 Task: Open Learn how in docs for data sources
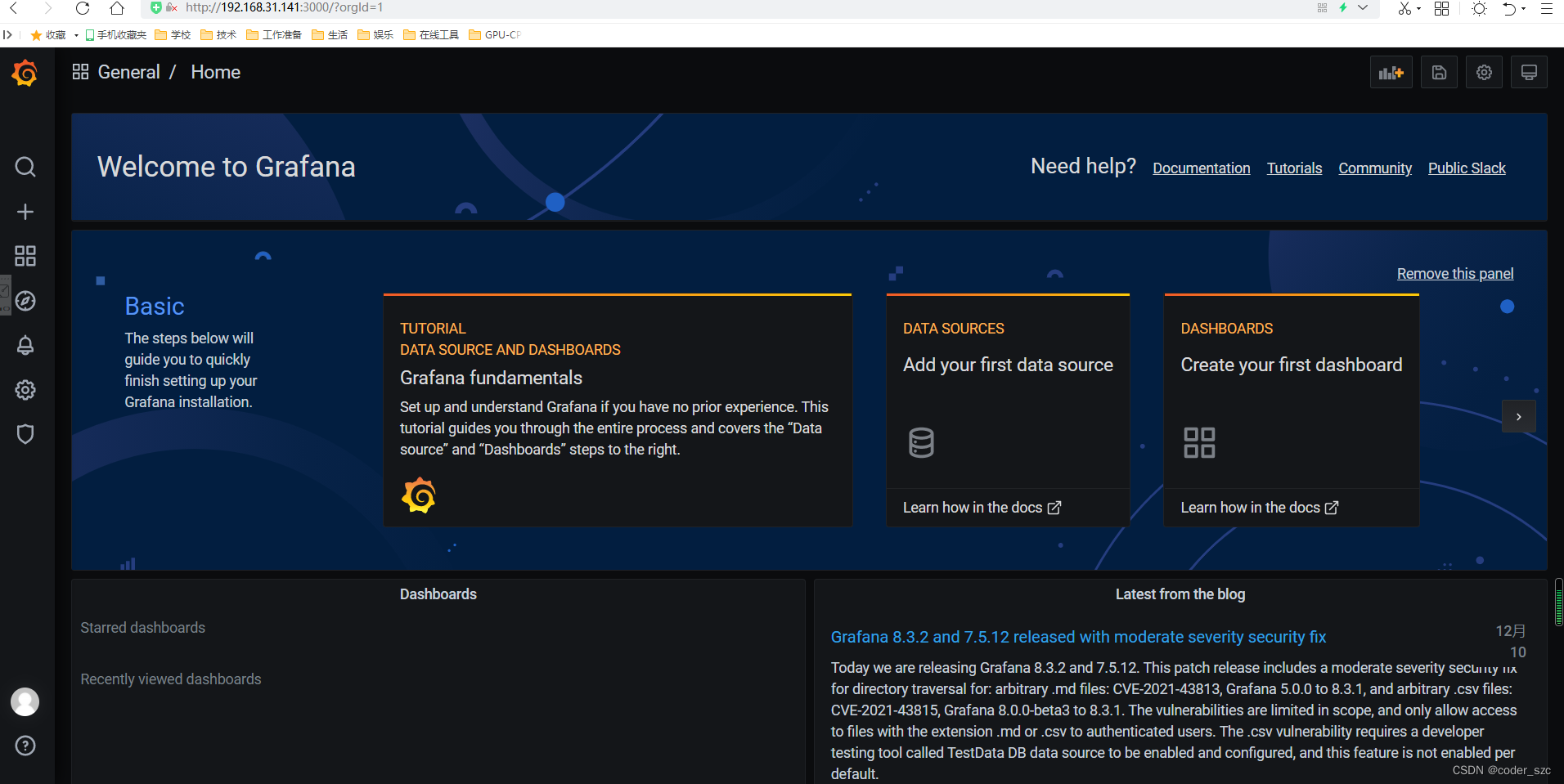coord(982,508)
